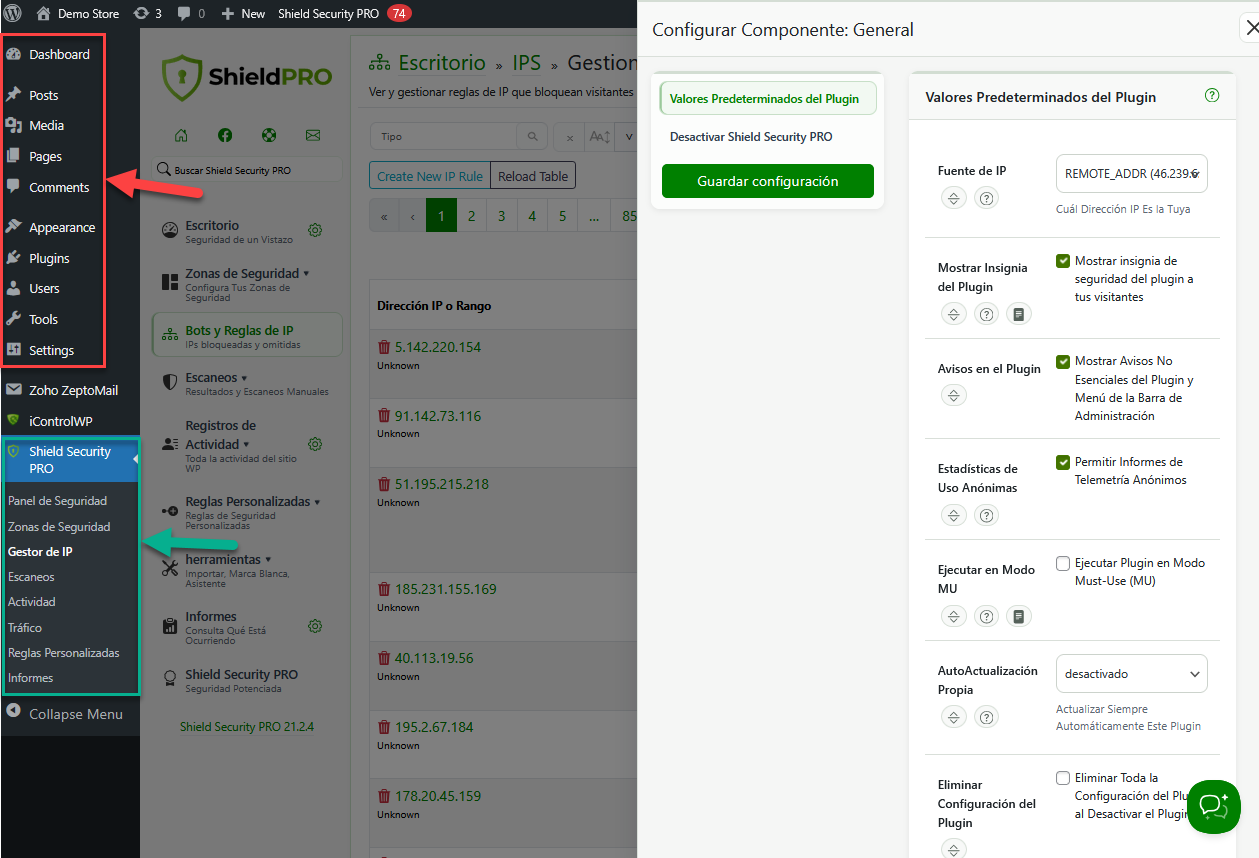The image size is (1259, 858).
Task: Open the document icon under Mostrar Insignia del Plugin
Action: [1018, 314]
